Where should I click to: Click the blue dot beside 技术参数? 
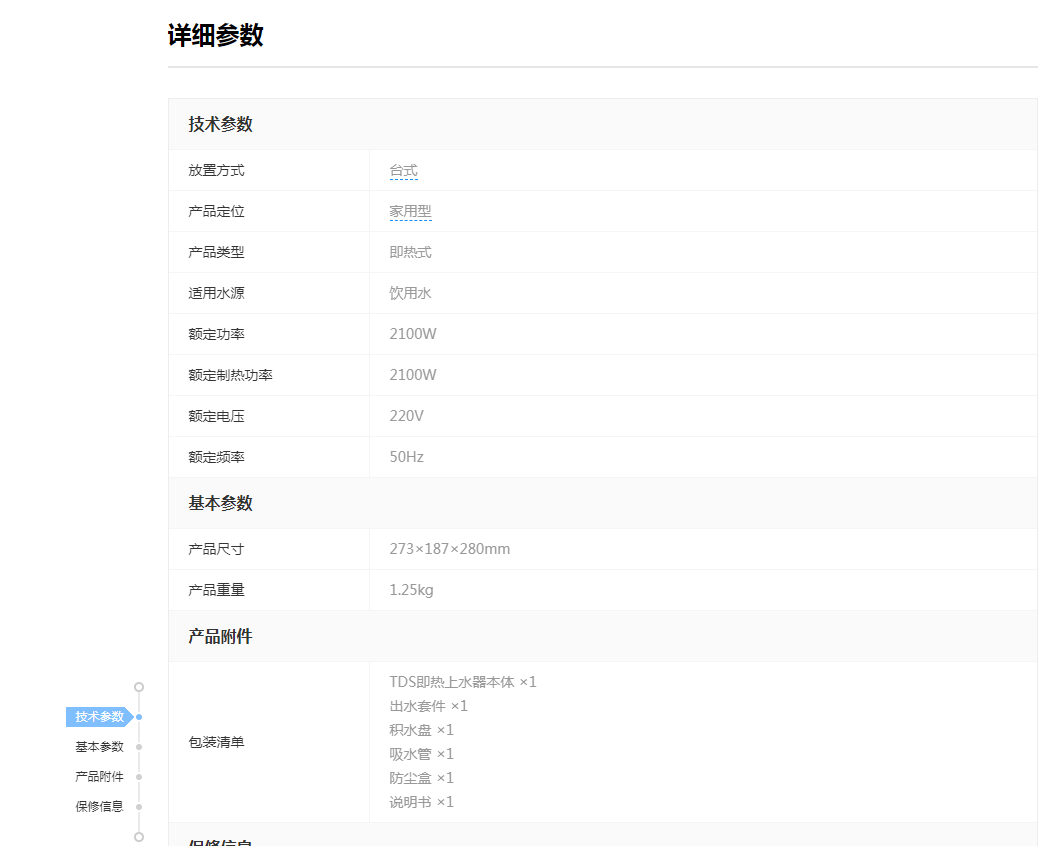point(139,717)
